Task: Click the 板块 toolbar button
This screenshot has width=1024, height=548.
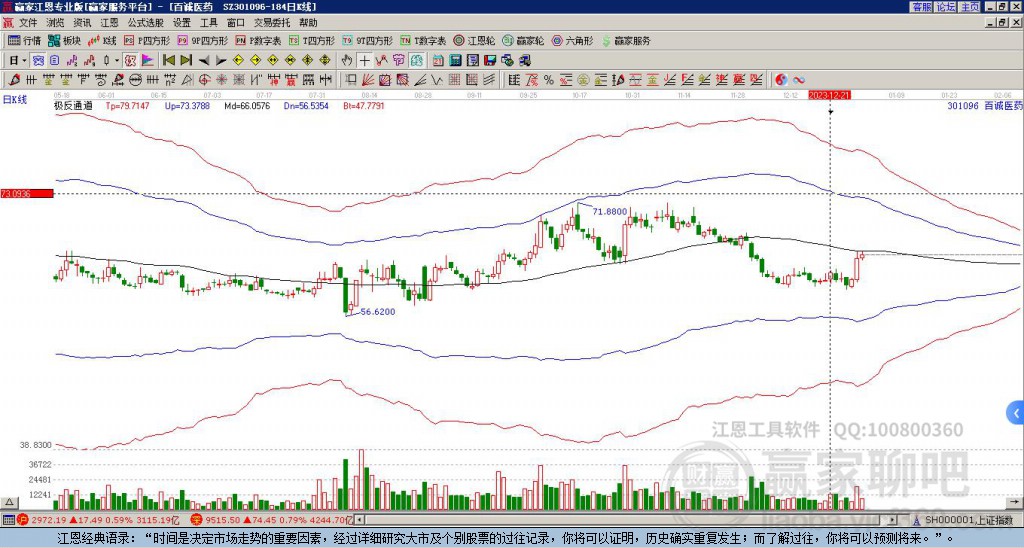Action: (64, 40)
